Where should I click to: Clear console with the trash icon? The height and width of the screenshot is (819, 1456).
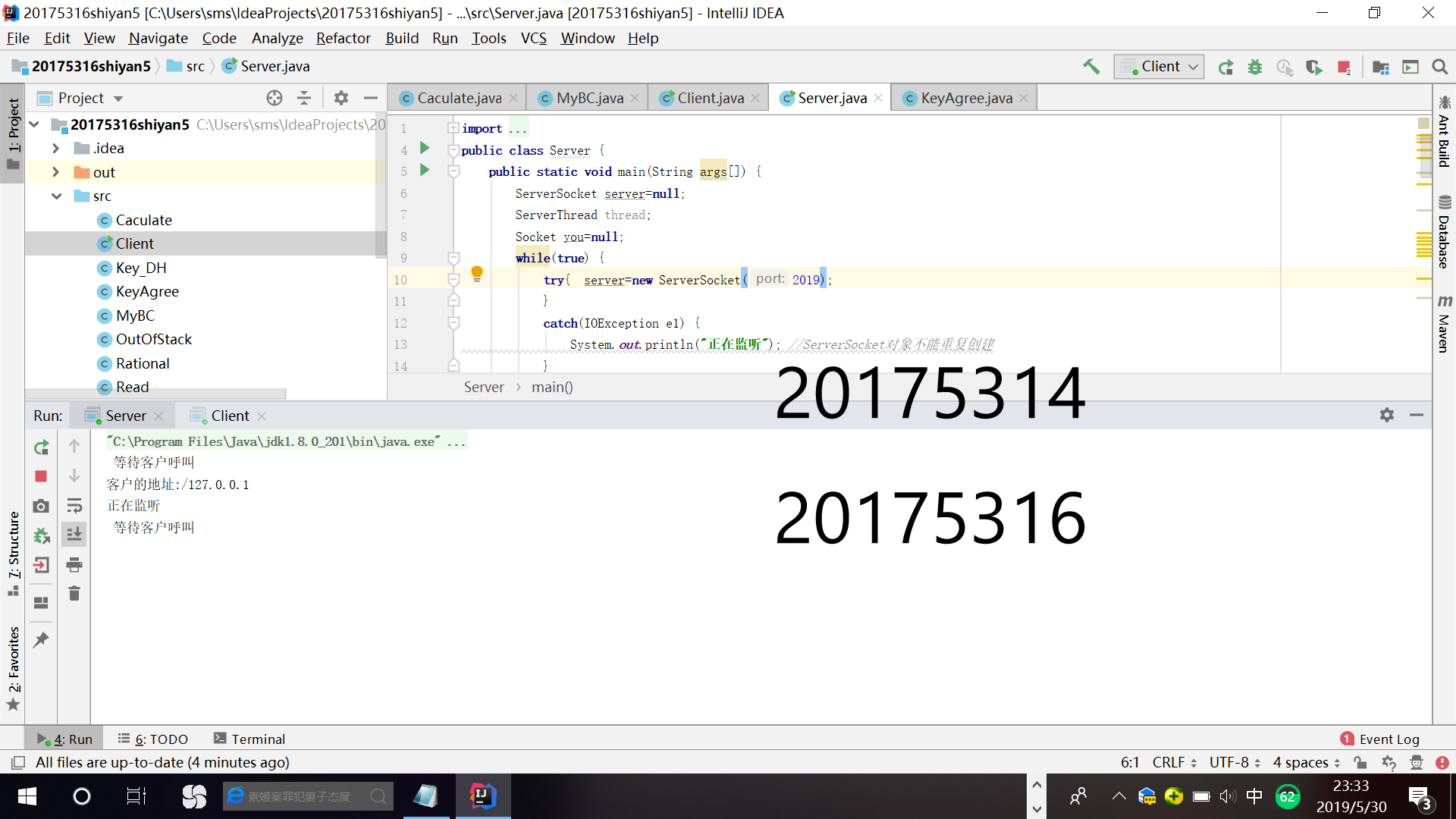click(x=74, y=594)
